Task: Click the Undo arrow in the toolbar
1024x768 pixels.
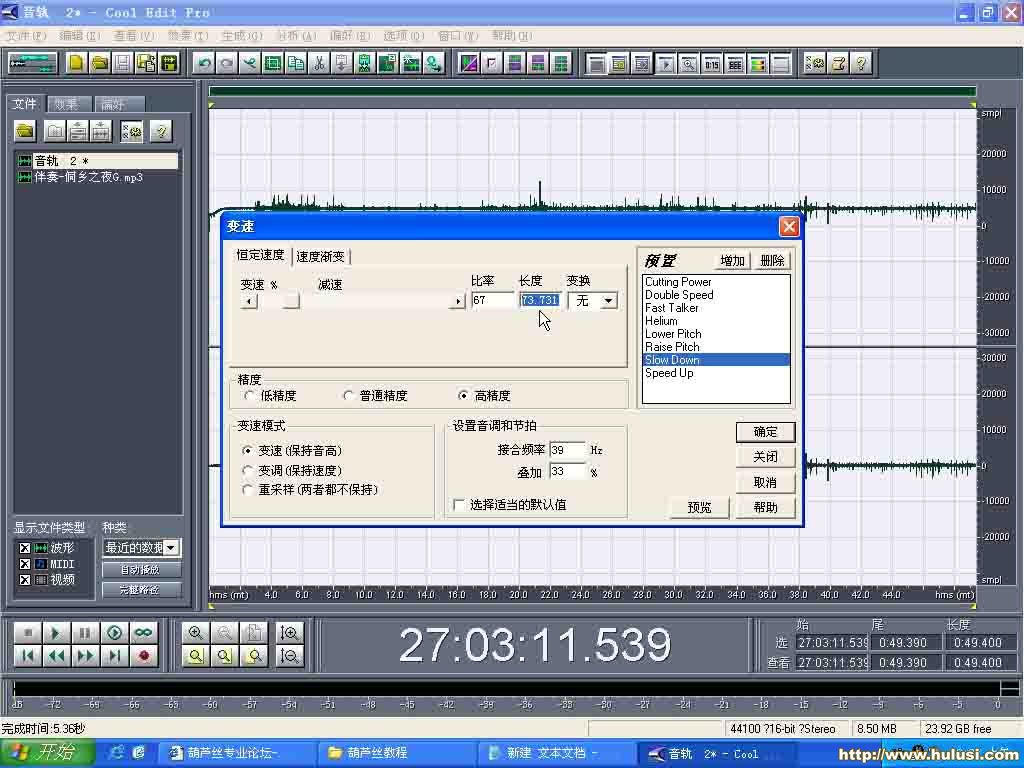Action: [204, 63]
